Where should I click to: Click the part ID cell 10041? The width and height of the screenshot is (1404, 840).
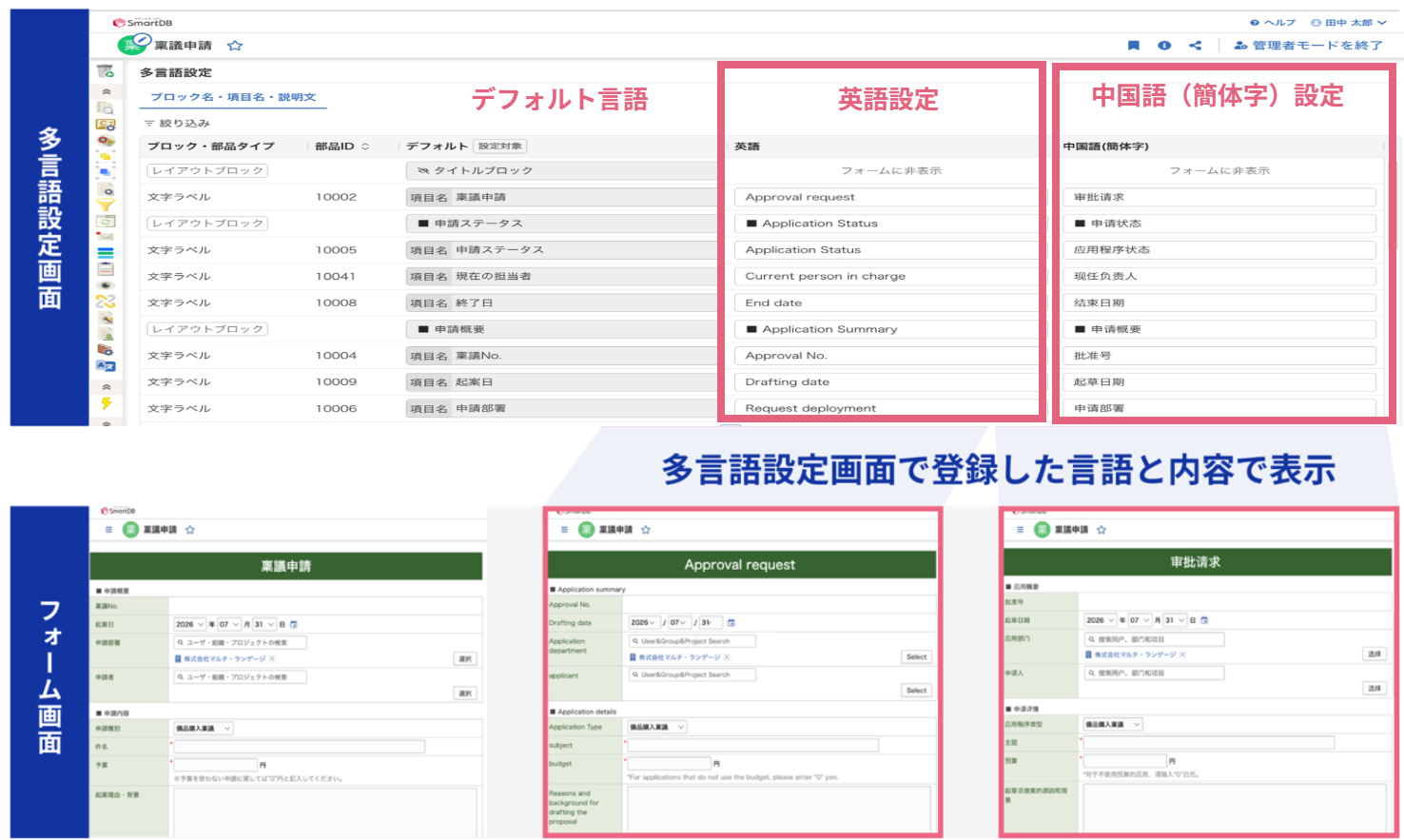pyautogui.click(x=336, y=277)
